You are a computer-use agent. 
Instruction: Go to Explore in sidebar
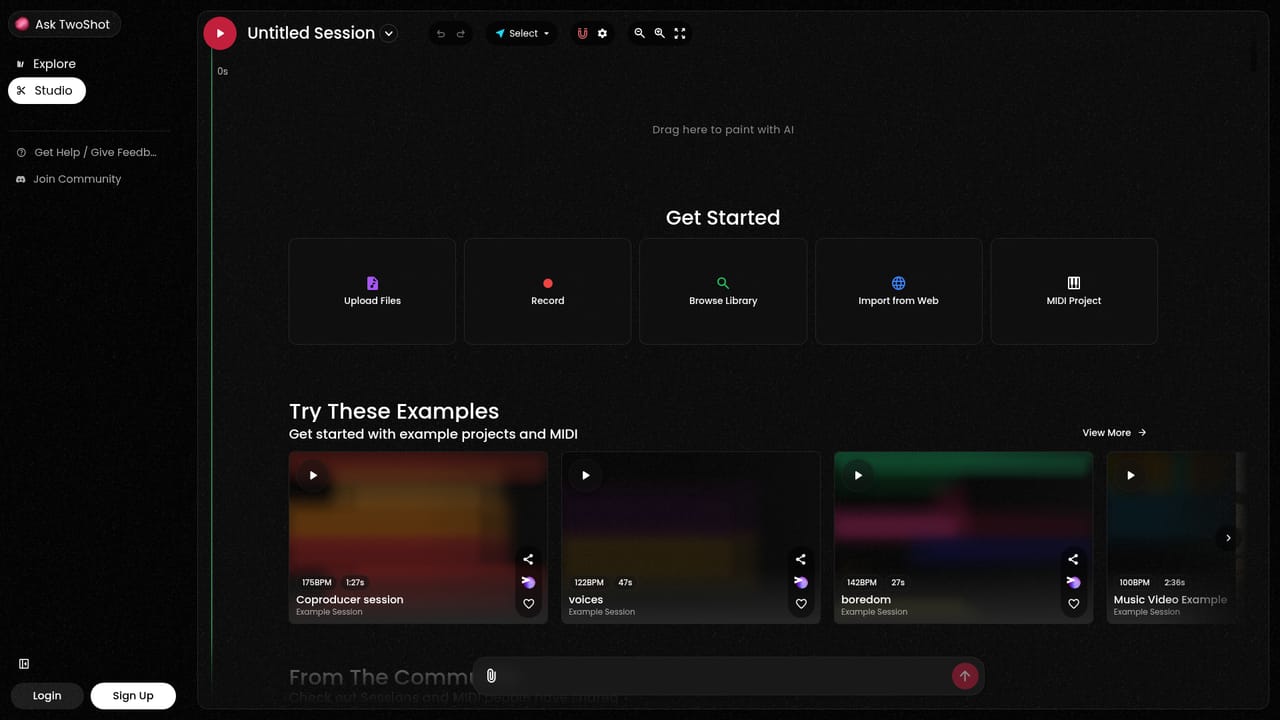(x=46, y=64)
